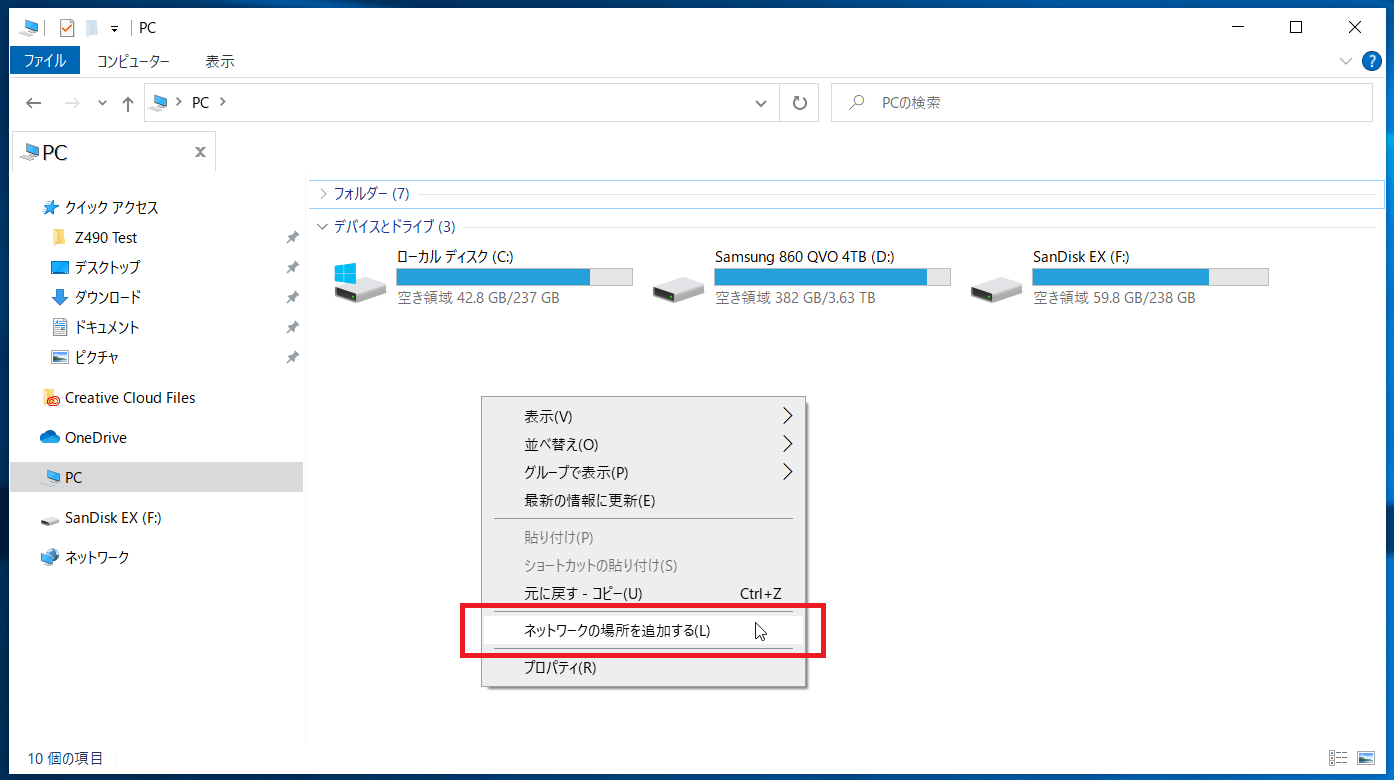Expand the address bar history dropdown

pos(761,103)
